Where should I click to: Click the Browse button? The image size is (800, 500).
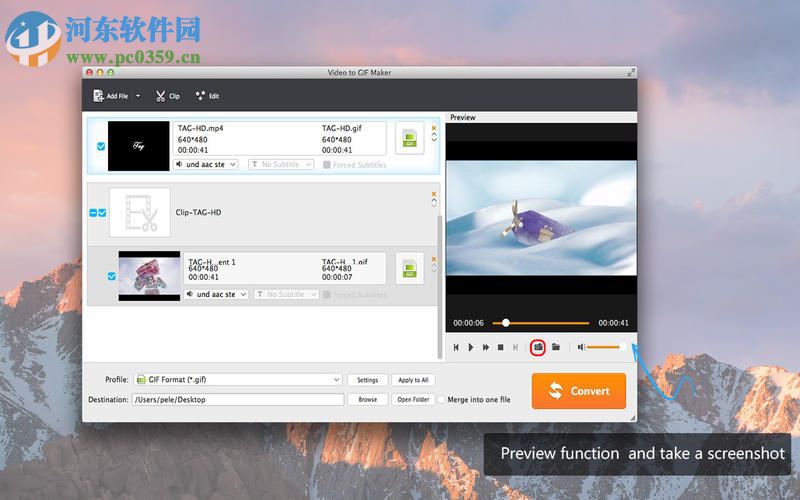pyautogui.click(x=367, y=399)
